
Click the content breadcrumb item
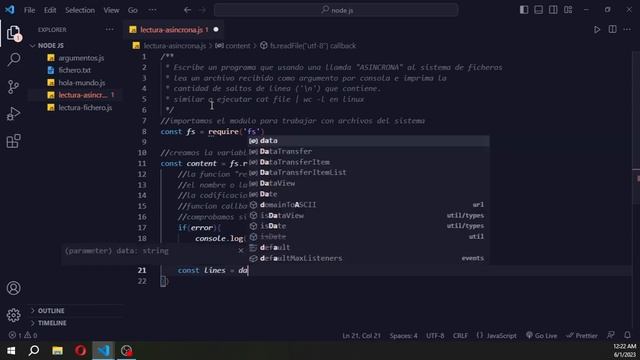[x=233, y=46]
